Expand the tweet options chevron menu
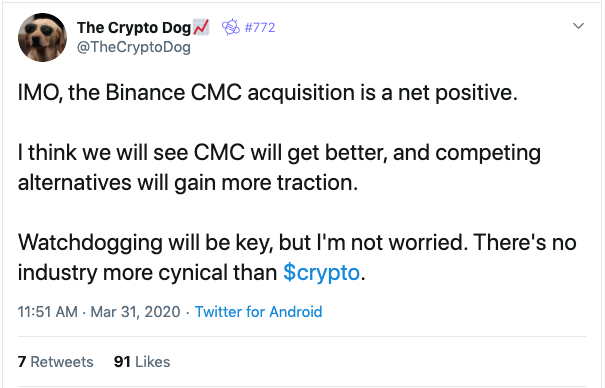Image resolution: width=605 pixels, height=388 pixels. [578, 26]
